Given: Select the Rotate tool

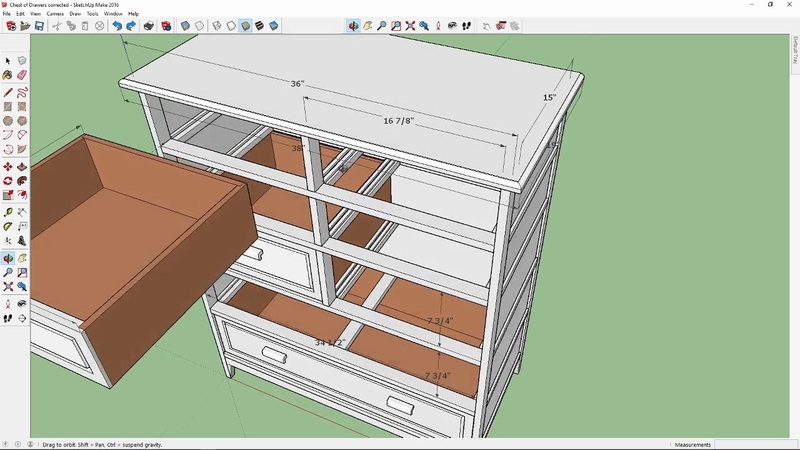Looking at the screenshot, I should (x=8, y=182).
